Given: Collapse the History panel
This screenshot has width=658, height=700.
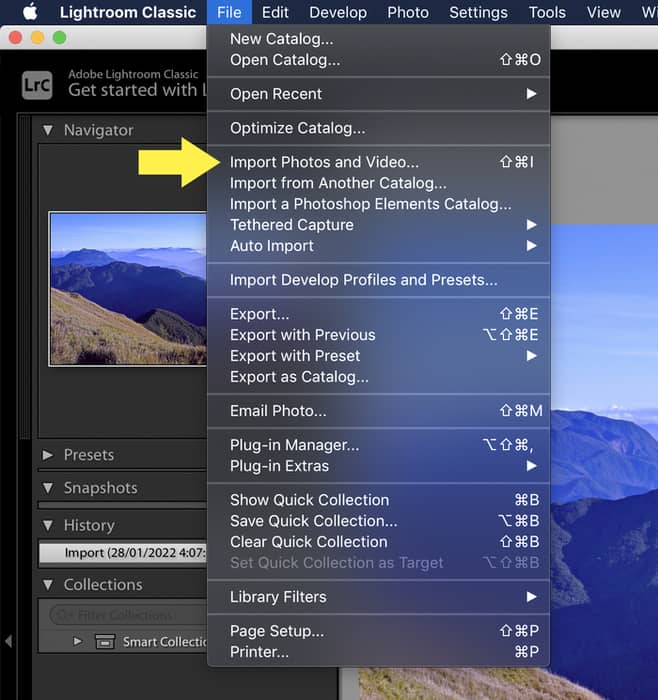Looking at the screenshot, I should point(48,525).
